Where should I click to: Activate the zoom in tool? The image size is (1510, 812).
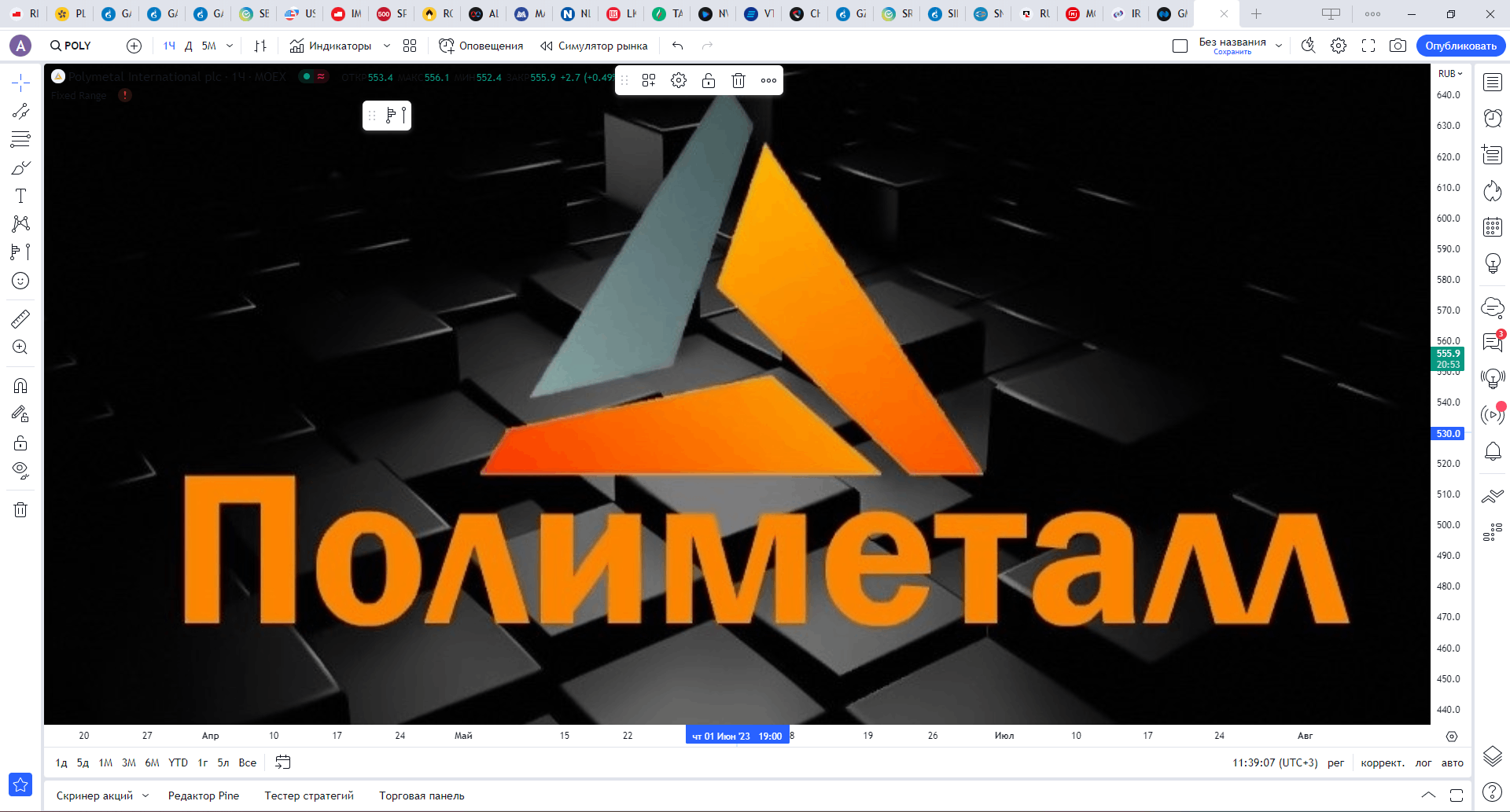click(x=20, y=347)
